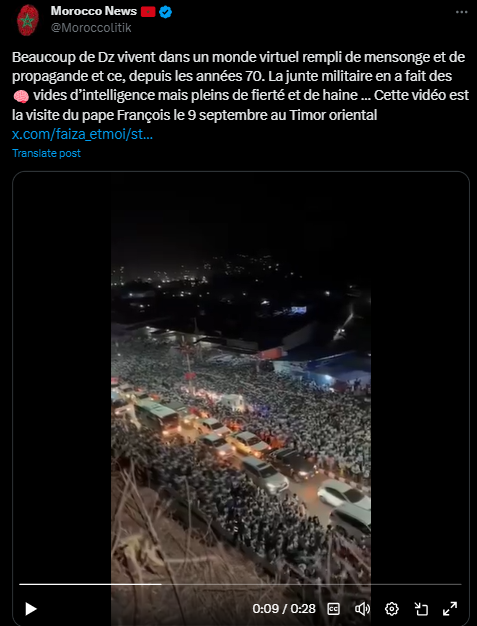
Task: Open the Morocco News account name
Action: click(94, 12)
